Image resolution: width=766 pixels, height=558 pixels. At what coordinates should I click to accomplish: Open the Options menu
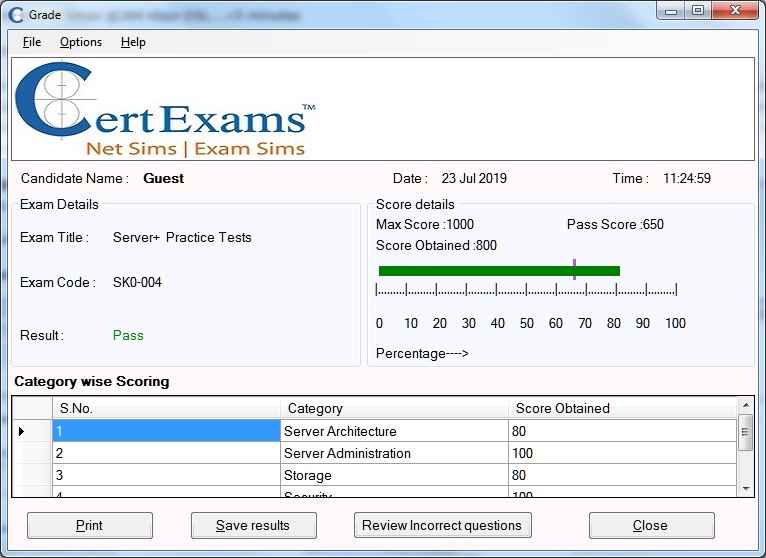(x=81, y=42)
